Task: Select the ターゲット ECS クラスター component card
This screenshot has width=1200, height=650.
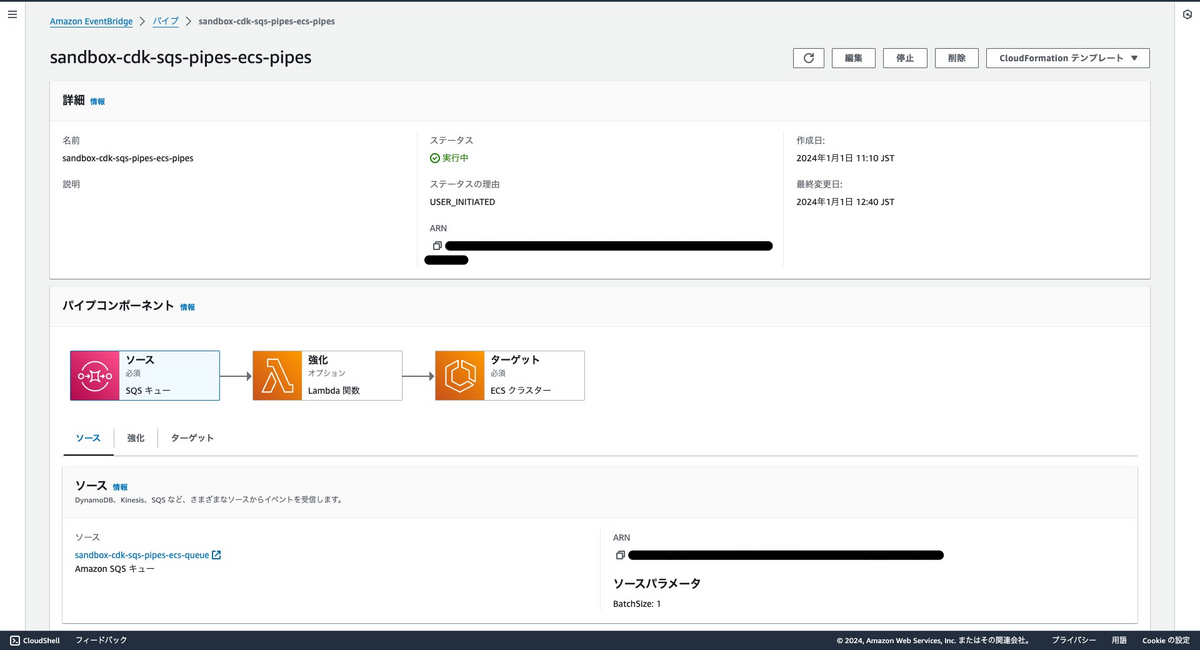Action: coord(510,375)
